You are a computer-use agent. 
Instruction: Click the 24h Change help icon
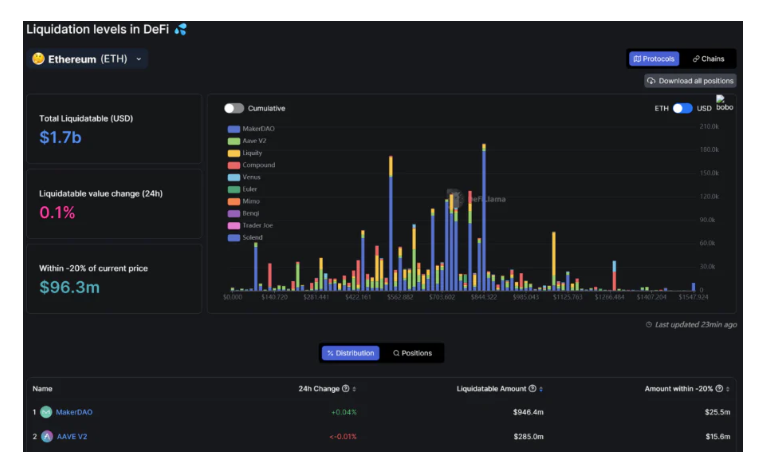346,388
